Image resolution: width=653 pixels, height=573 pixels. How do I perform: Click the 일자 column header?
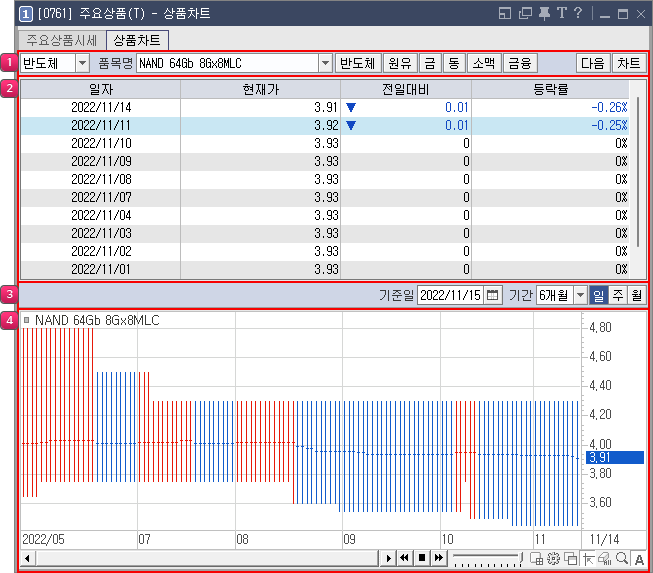click(x=101, y=89)
